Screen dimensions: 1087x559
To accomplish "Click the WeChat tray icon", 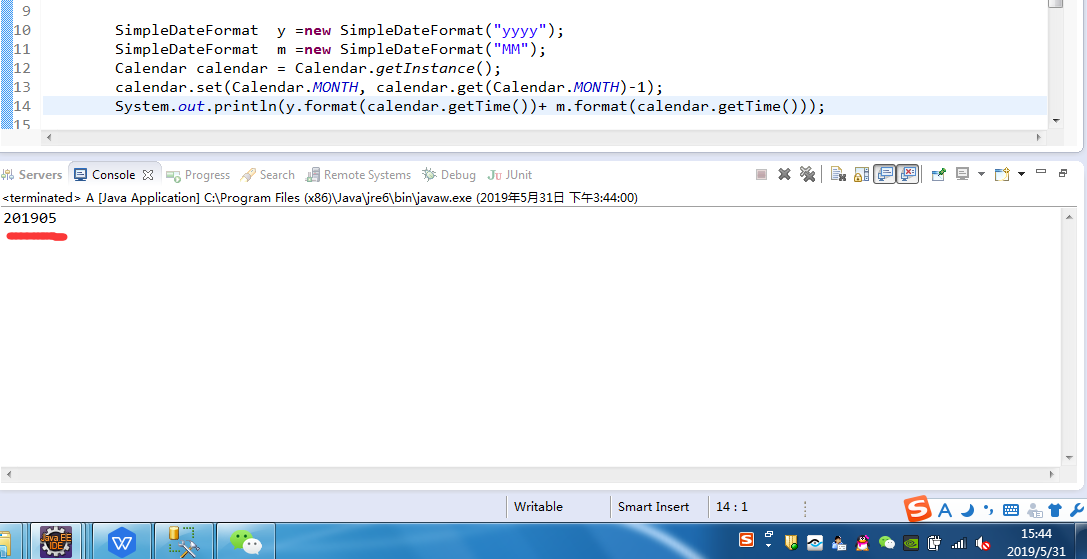I will click(887, 542).
